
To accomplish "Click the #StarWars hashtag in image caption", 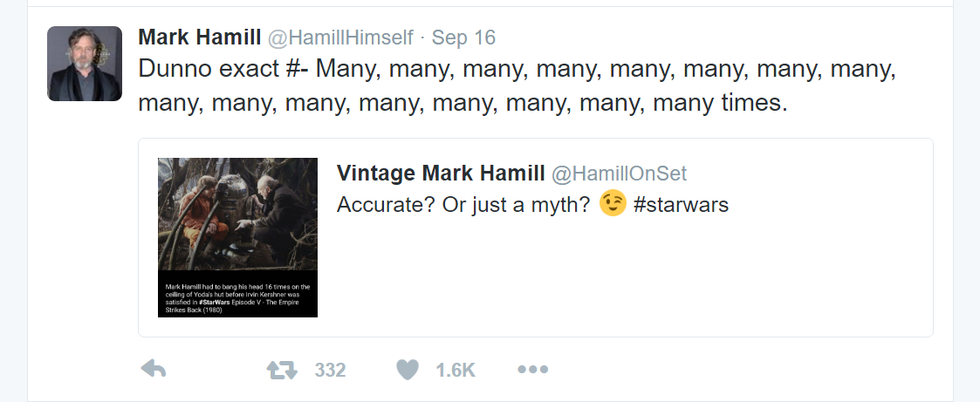I will [216, 300].
